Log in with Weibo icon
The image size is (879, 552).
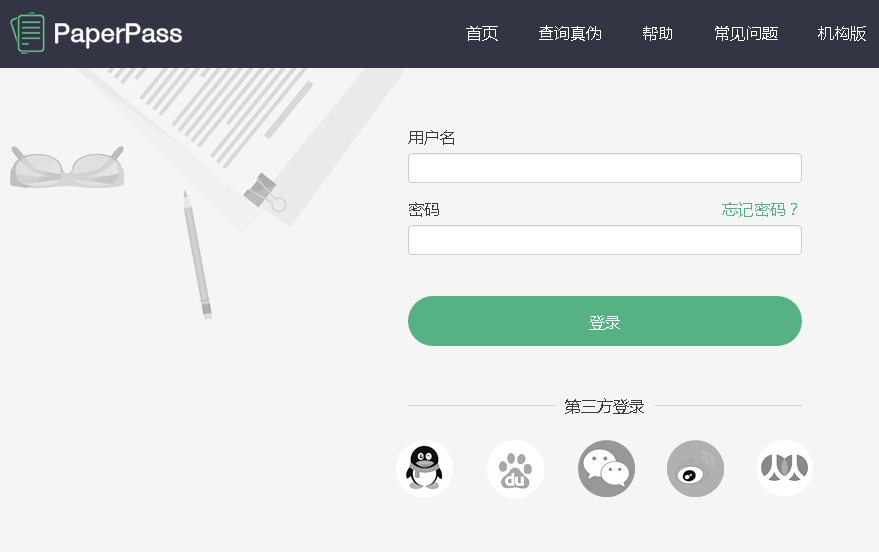(x=695, y=468)
